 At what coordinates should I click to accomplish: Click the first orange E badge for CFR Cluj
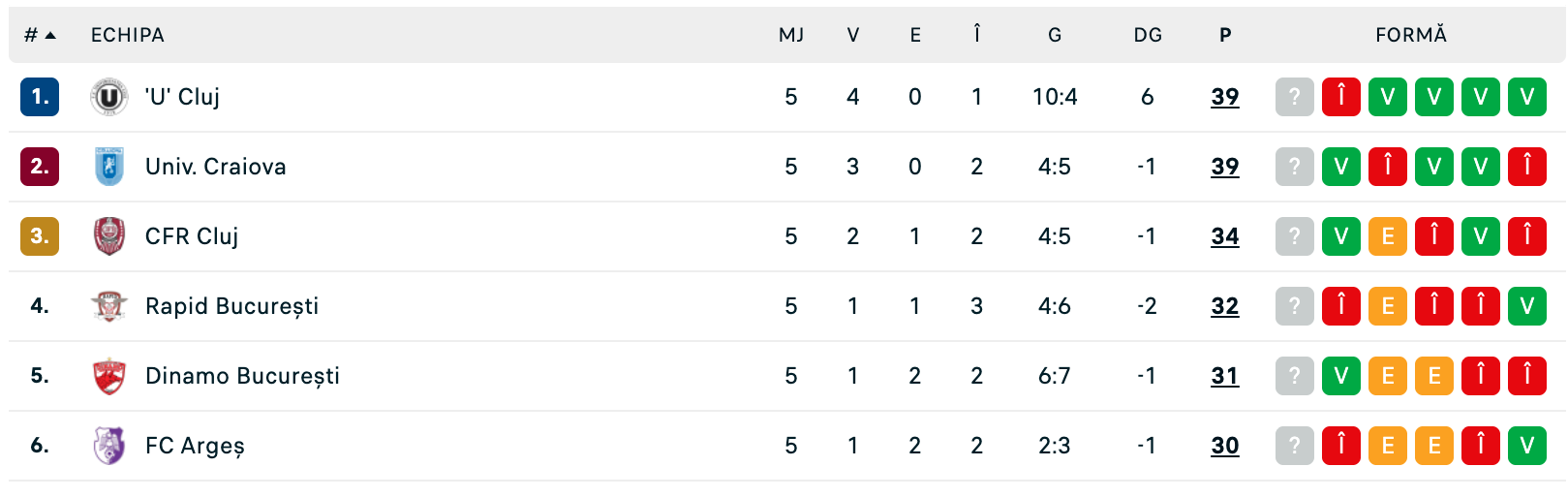[x=1388, y=236]
